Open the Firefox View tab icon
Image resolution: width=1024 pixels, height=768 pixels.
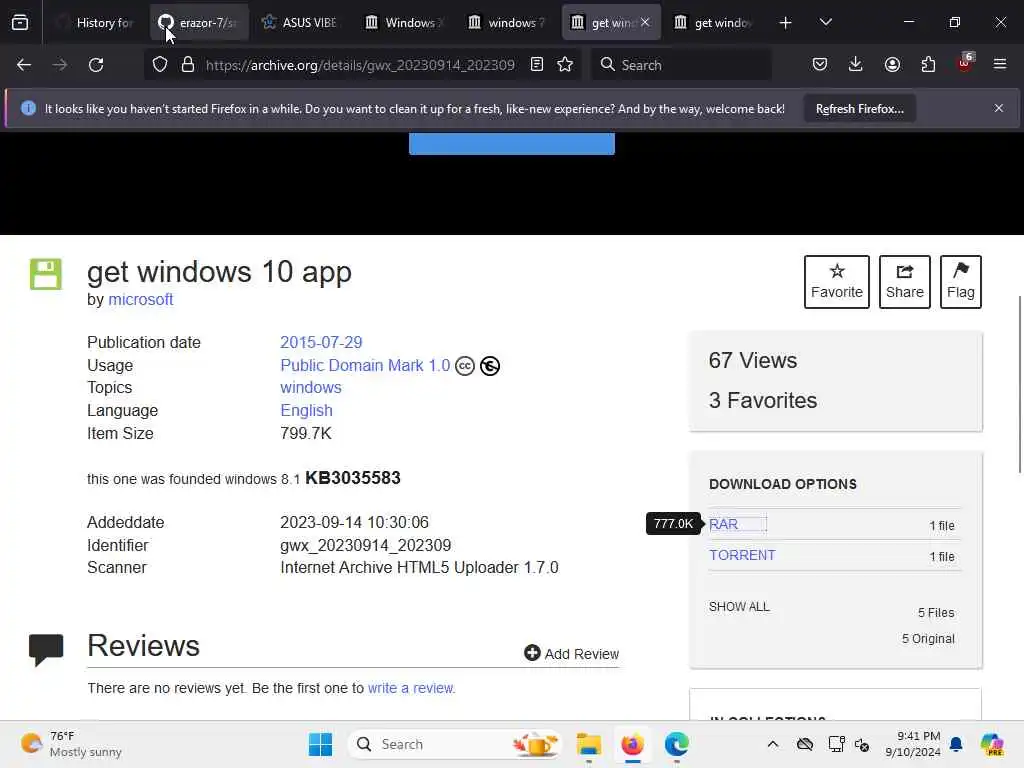click(x=20, y=23)
